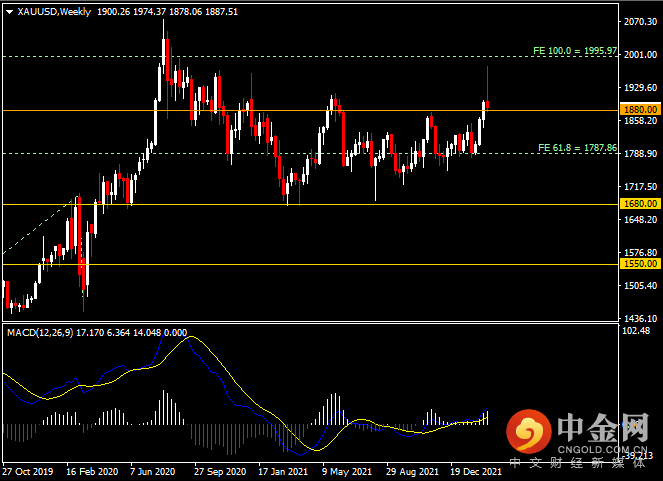This screenshot has height=481, width=663.
Task: Select the 1880.00 orange price tag
Action: click(640, 109)
